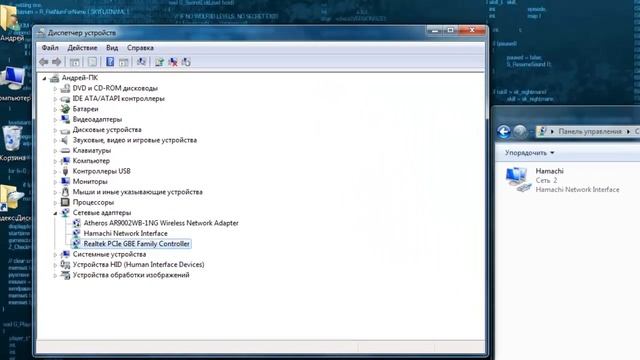Select Atheros AR9002WB-1NG Wireless Network Adapter text
The image size is (640, 360).
click(x=161, y=223)
